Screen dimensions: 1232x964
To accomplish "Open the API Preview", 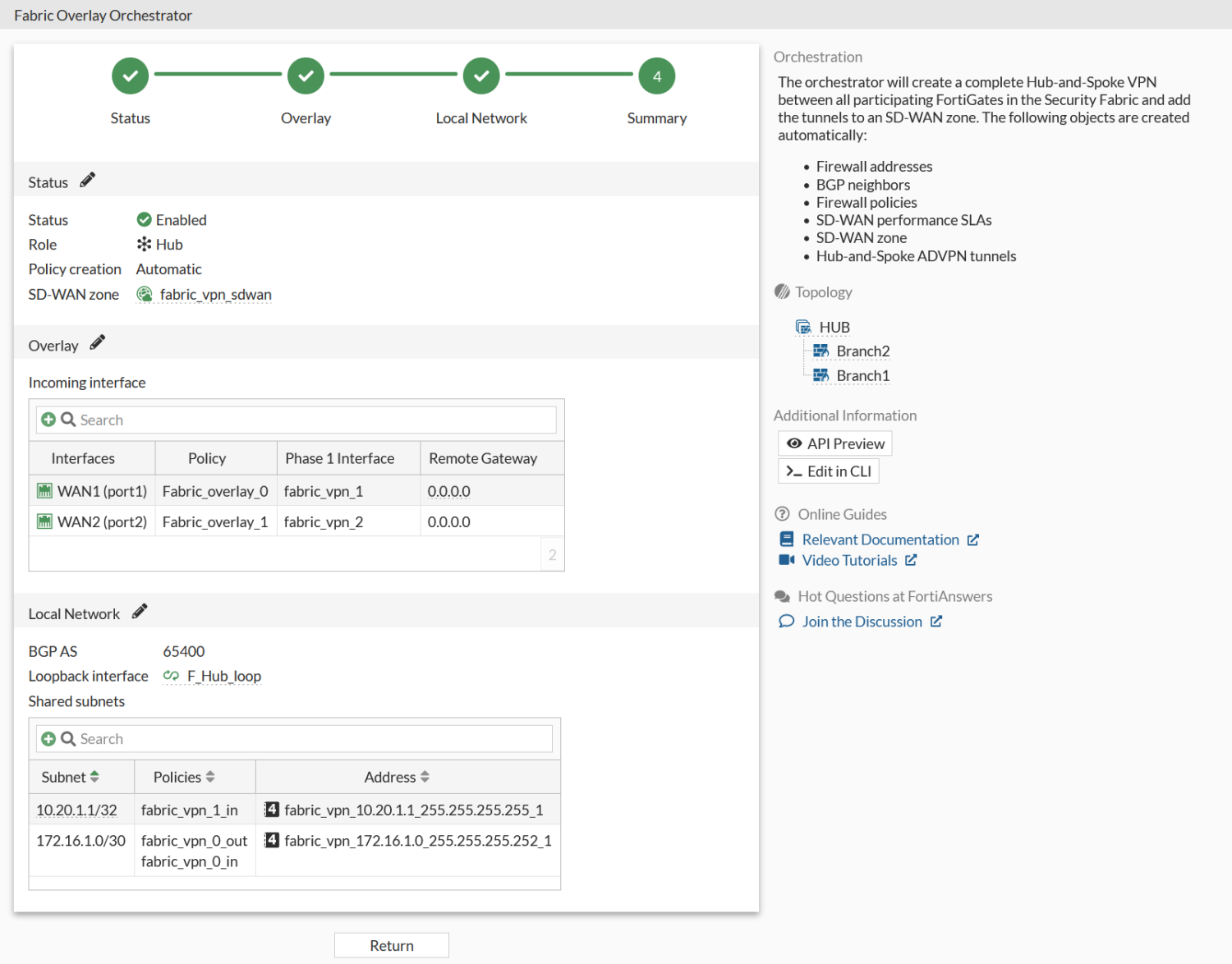I will (834, 443).
